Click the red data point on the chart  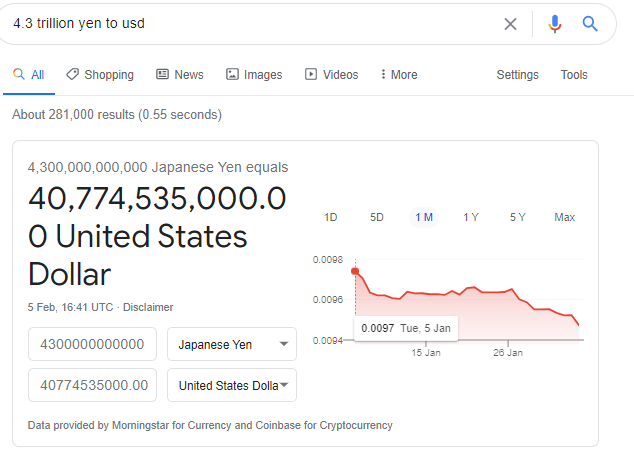[355, 271]
